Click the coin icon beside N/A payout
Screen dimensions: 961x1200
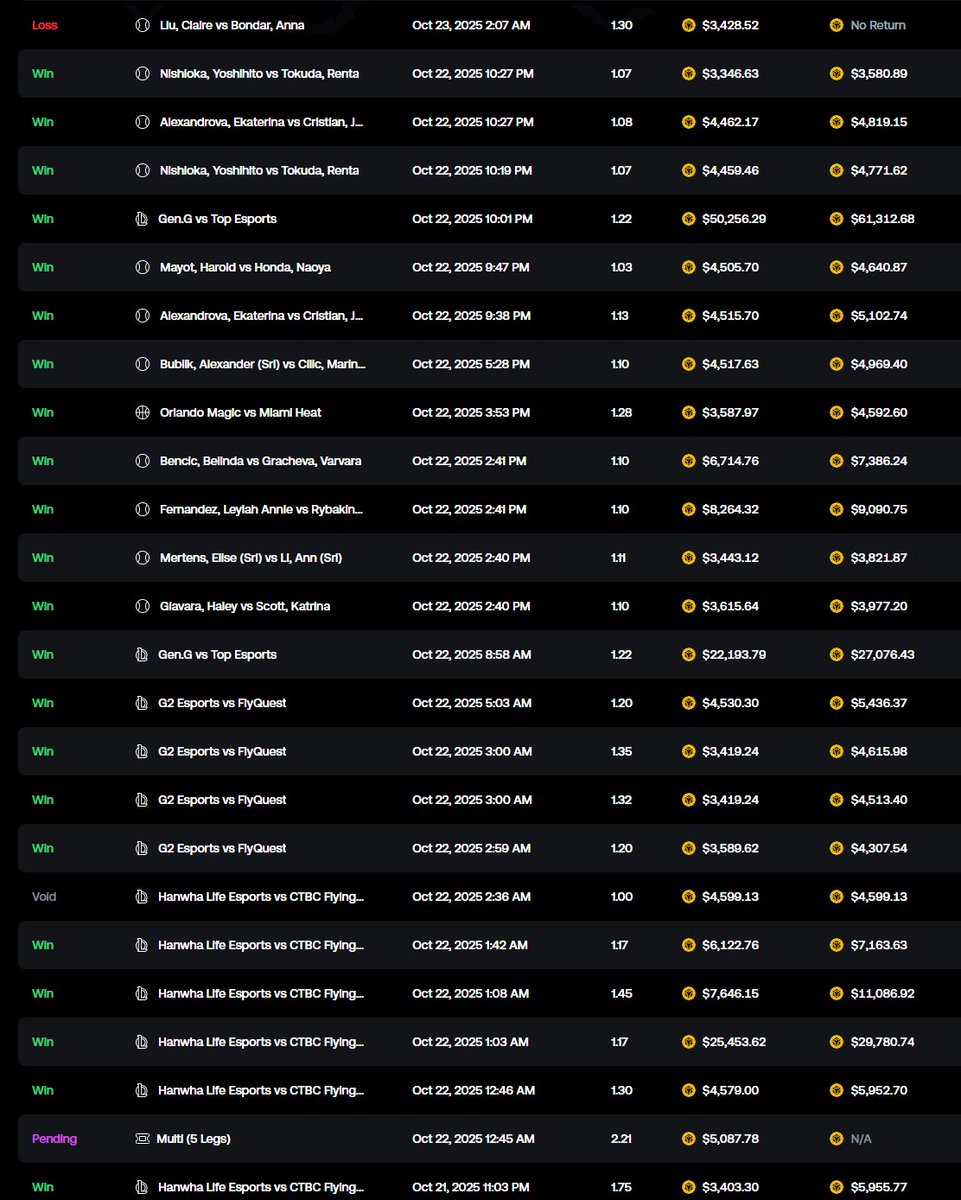click(836, 1139)
